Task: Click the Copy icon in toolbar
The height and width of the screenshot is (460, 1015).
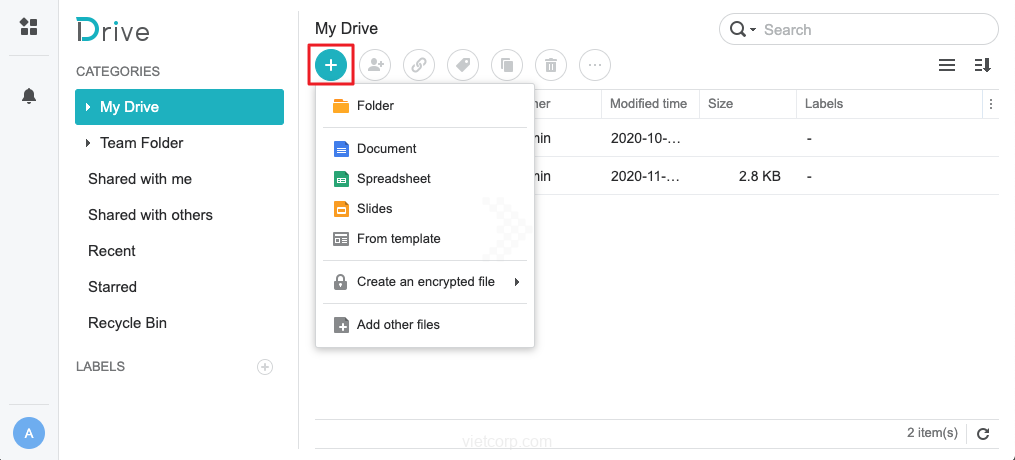Action: point(507,66)
